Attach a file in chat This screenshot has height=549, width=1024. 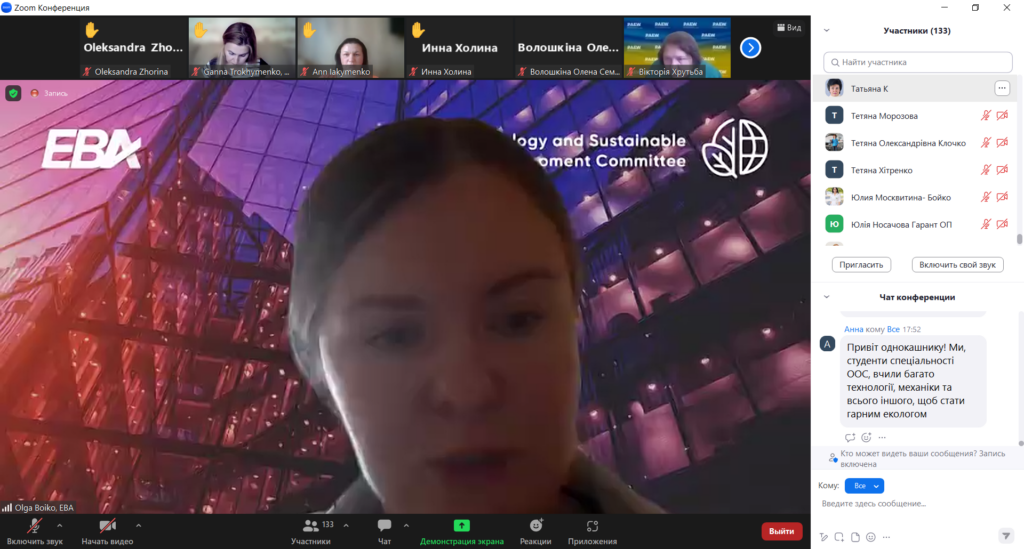855,537
